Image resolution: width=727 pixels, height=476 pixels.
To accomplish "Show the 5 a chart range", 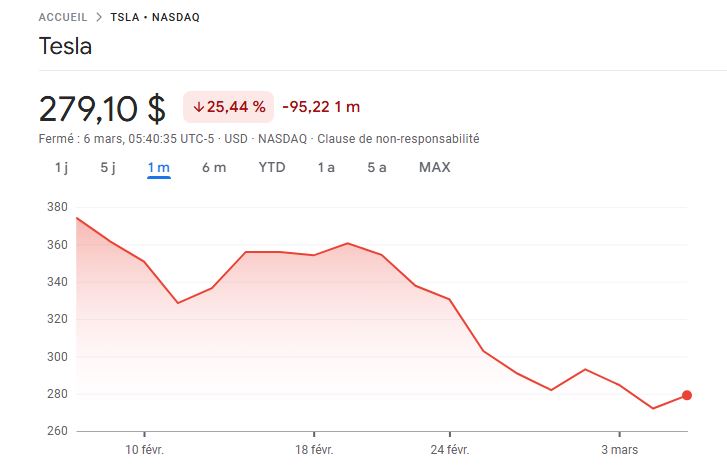I will (377, 168).
